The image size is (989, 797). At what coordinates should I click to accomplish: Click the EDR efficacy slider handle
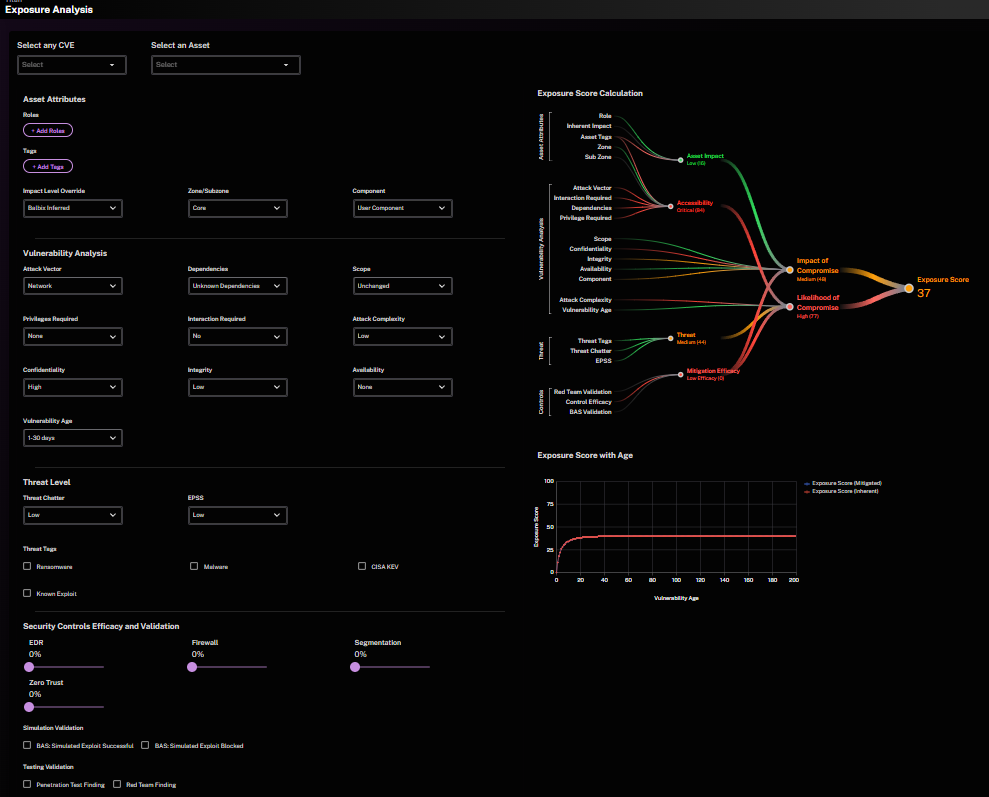29,666
